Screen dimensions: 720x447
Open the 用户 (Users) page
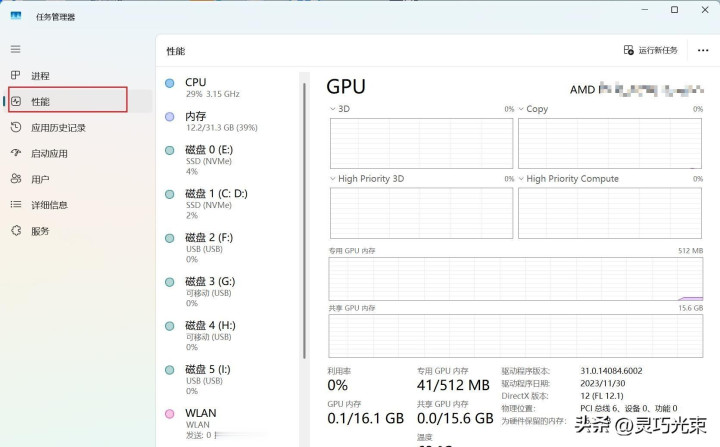pos(39,179)
